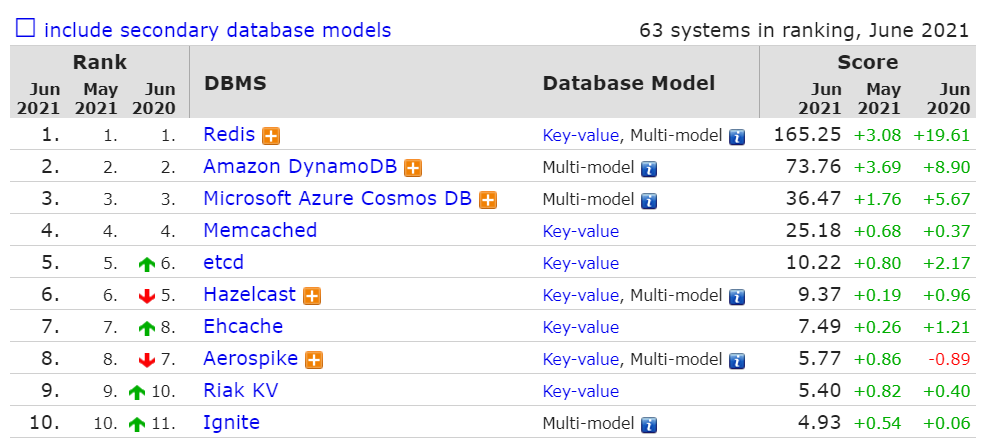Open the Redis database link

229,134
